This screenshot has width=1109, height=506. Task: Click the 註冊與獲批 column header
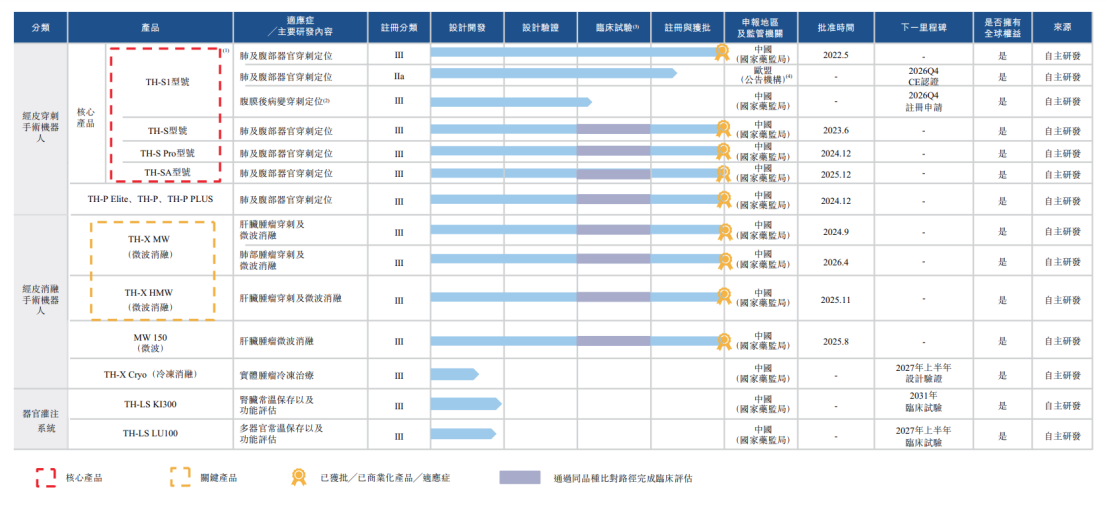click(x=687, y=28)
